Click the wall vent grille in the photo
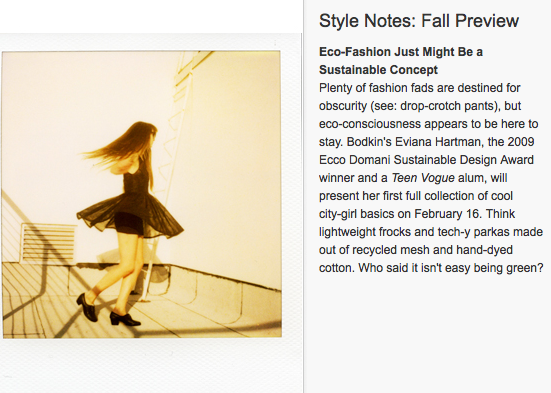The width and height of the screenshot is (551, 393). coord(48,243)
